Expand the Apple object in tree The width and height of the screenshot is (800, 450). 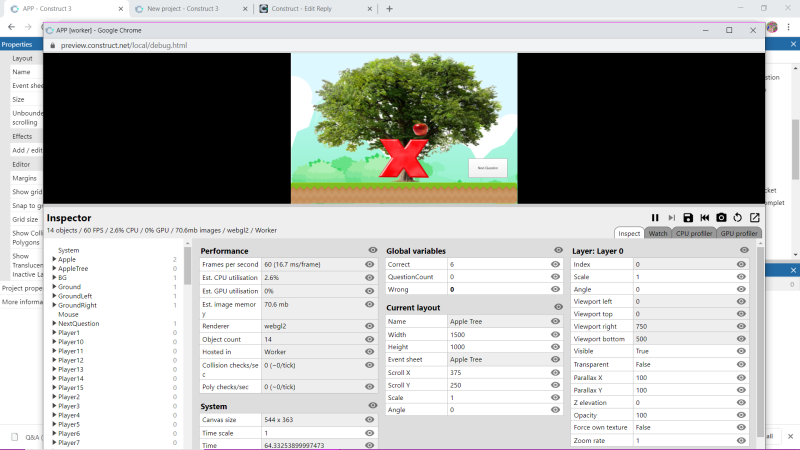(54, 259)
